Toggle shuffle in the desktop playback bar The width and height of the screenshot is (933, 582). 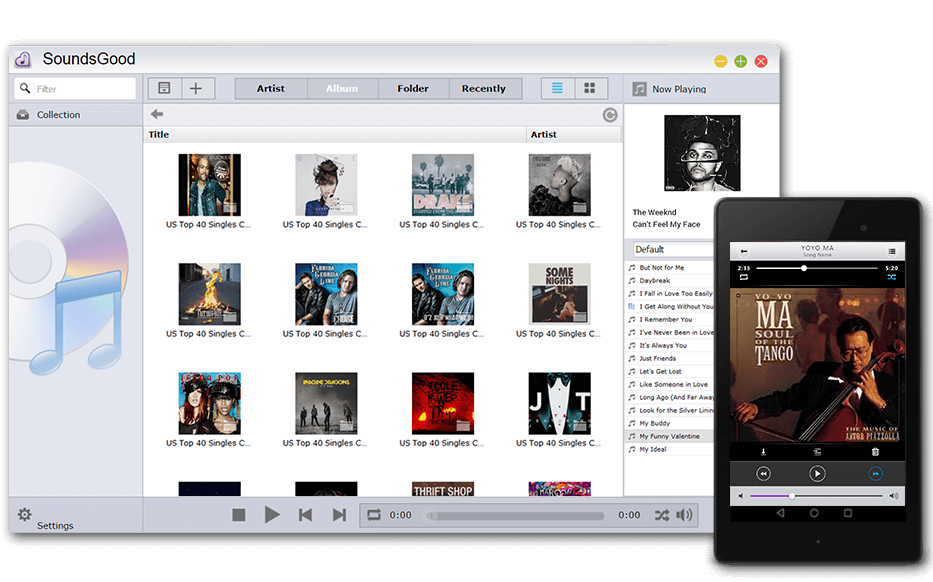coord(662,515)
